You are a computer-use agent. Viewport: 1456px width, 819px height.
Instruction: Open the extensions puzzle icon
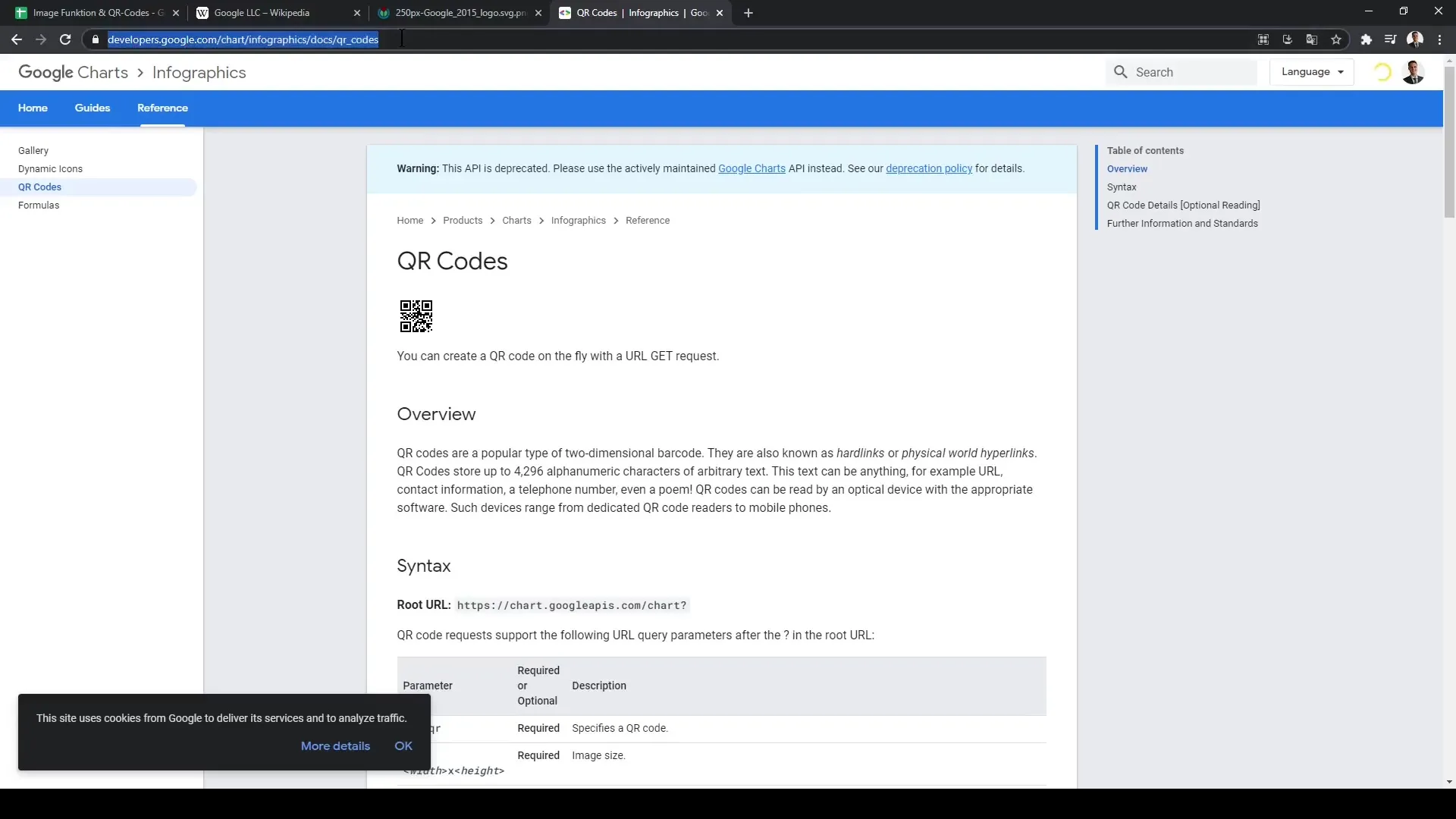pyautogui.click(x=1367, y=39)
